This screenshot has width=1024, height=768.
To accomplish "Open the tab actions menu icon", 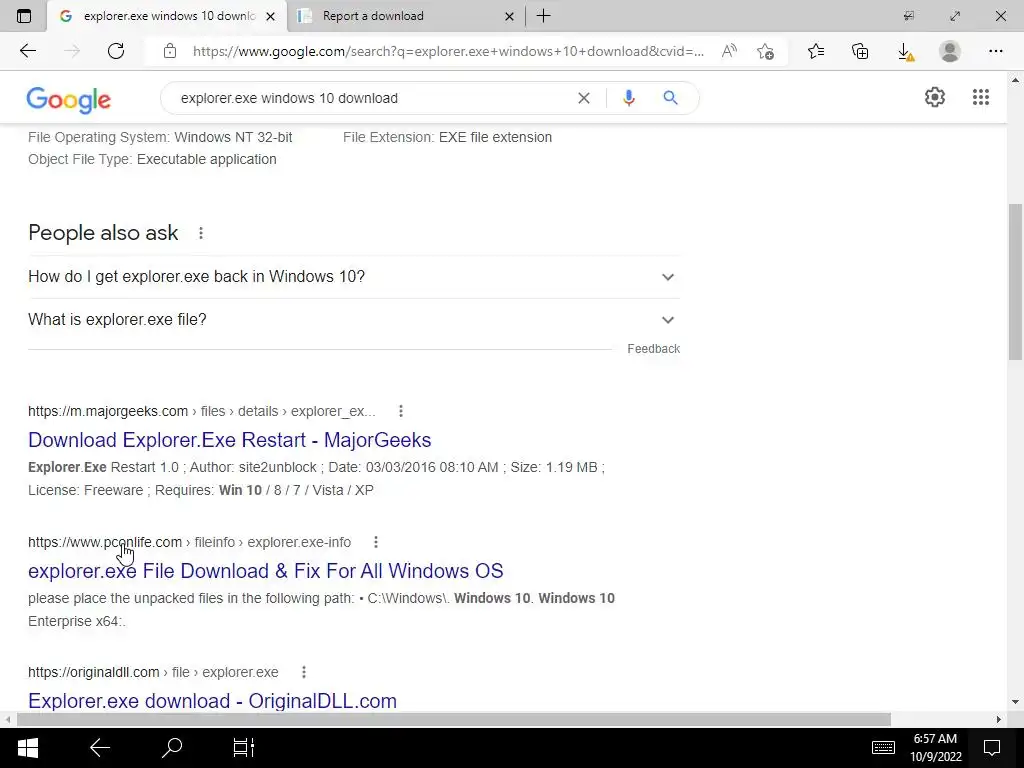I will point(24,16).
